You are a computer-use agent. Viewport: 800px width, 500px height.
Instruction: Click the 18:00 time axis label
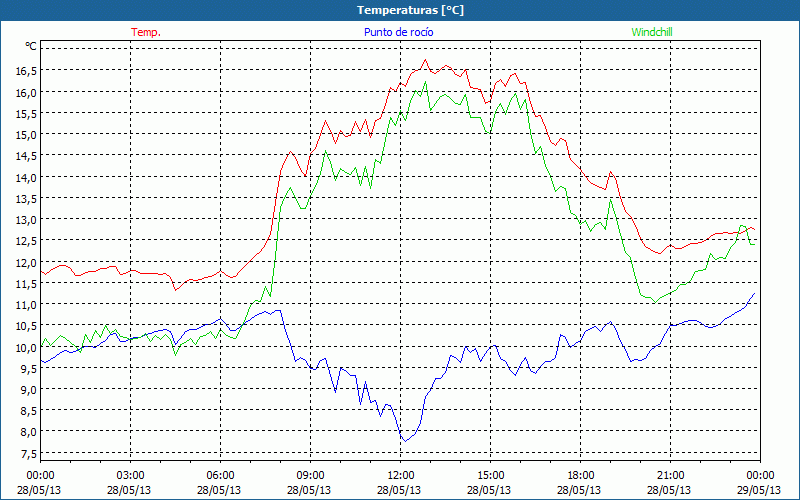click(x=581, y=476)
